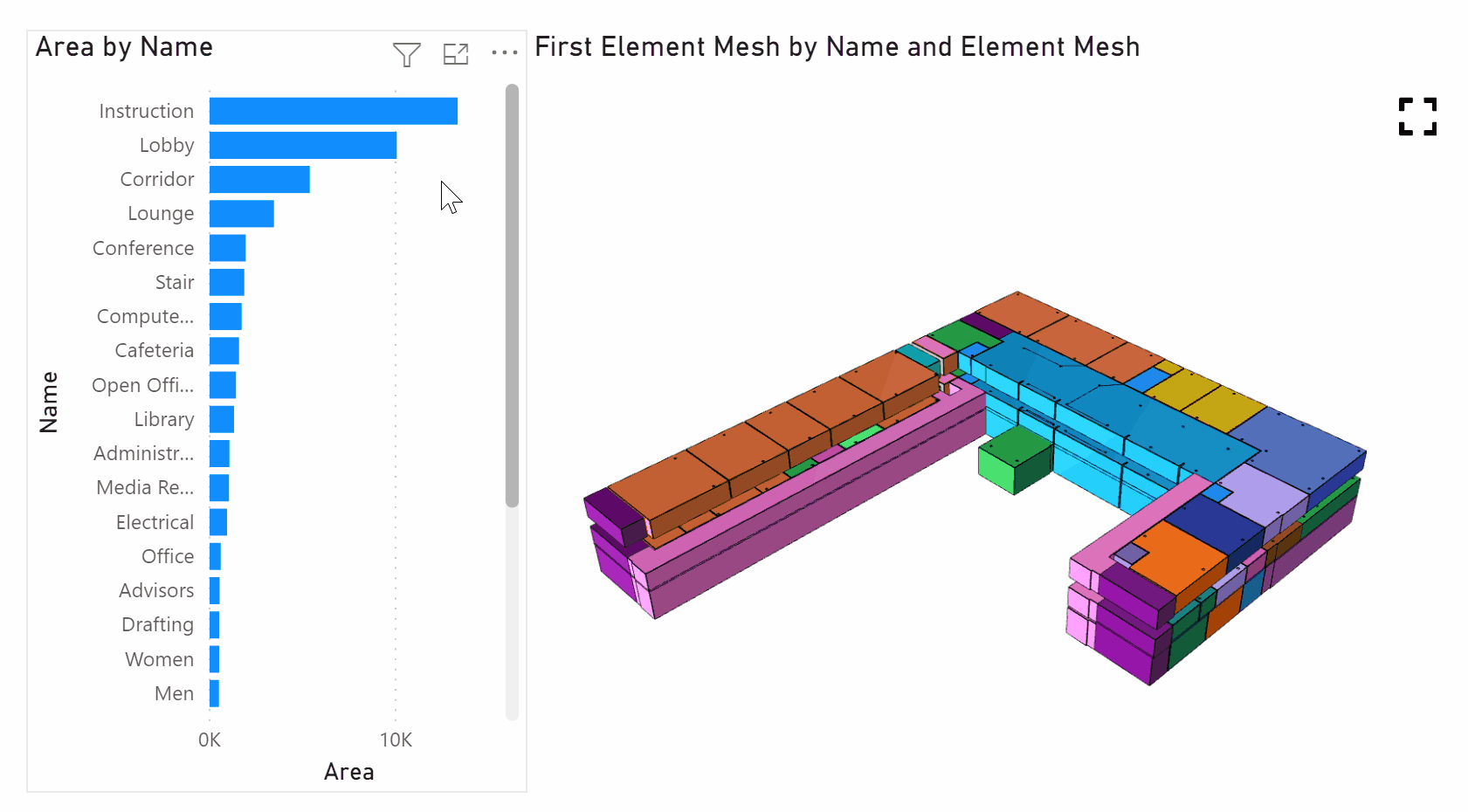Screen dimensions: 1468x812
Task: Click the 'Stair' axis label
Action: coord(175,282)
